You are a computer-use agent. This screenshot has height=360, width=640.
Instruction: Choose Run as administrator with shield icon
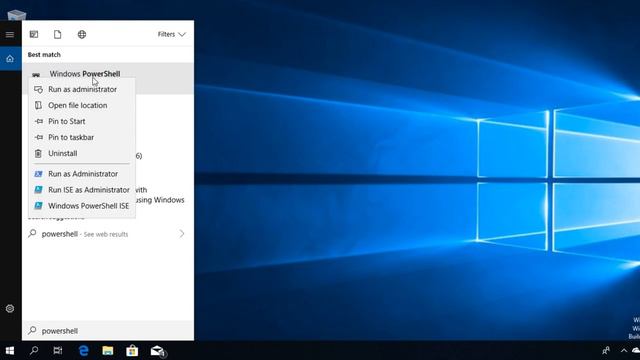point(82,89)
